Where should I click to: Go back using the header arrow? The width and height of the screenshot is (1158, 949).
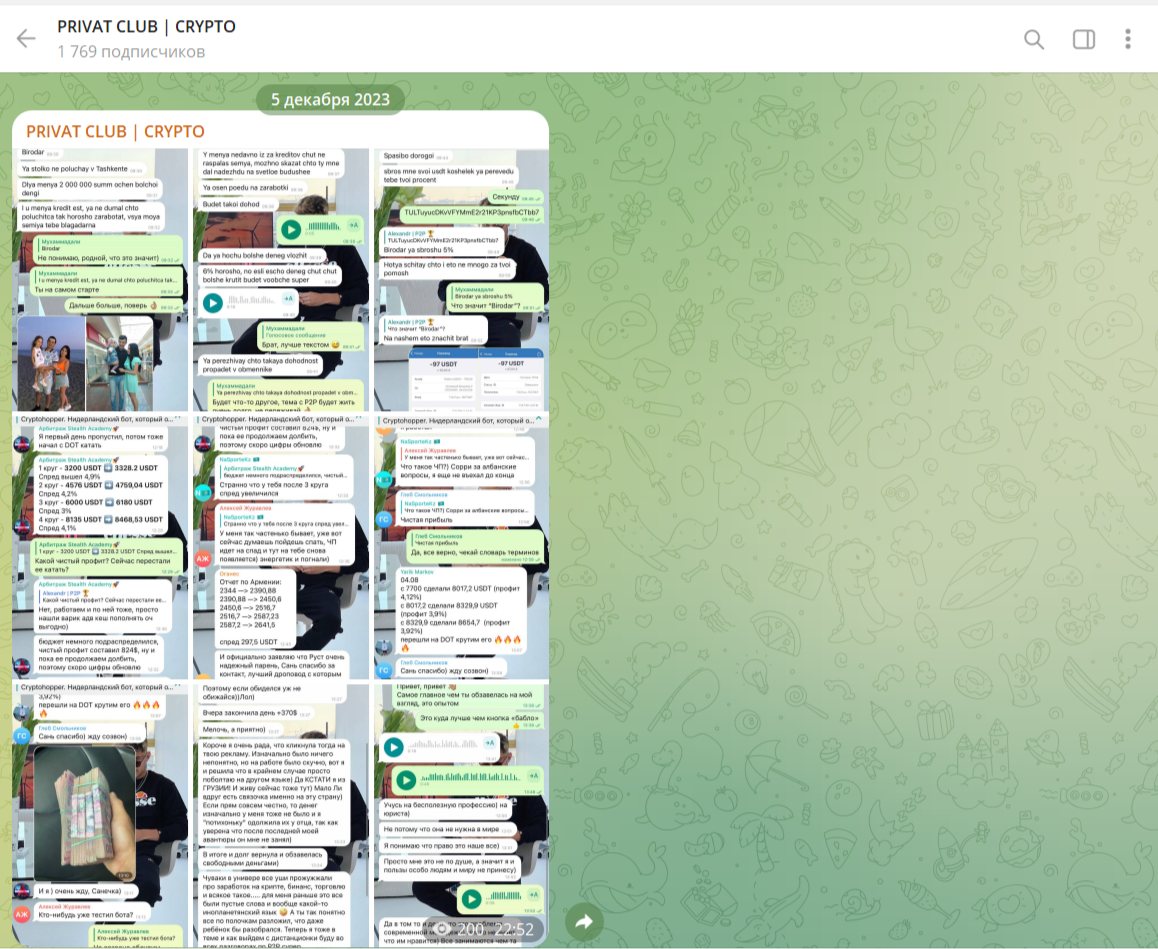coord(26,38)
